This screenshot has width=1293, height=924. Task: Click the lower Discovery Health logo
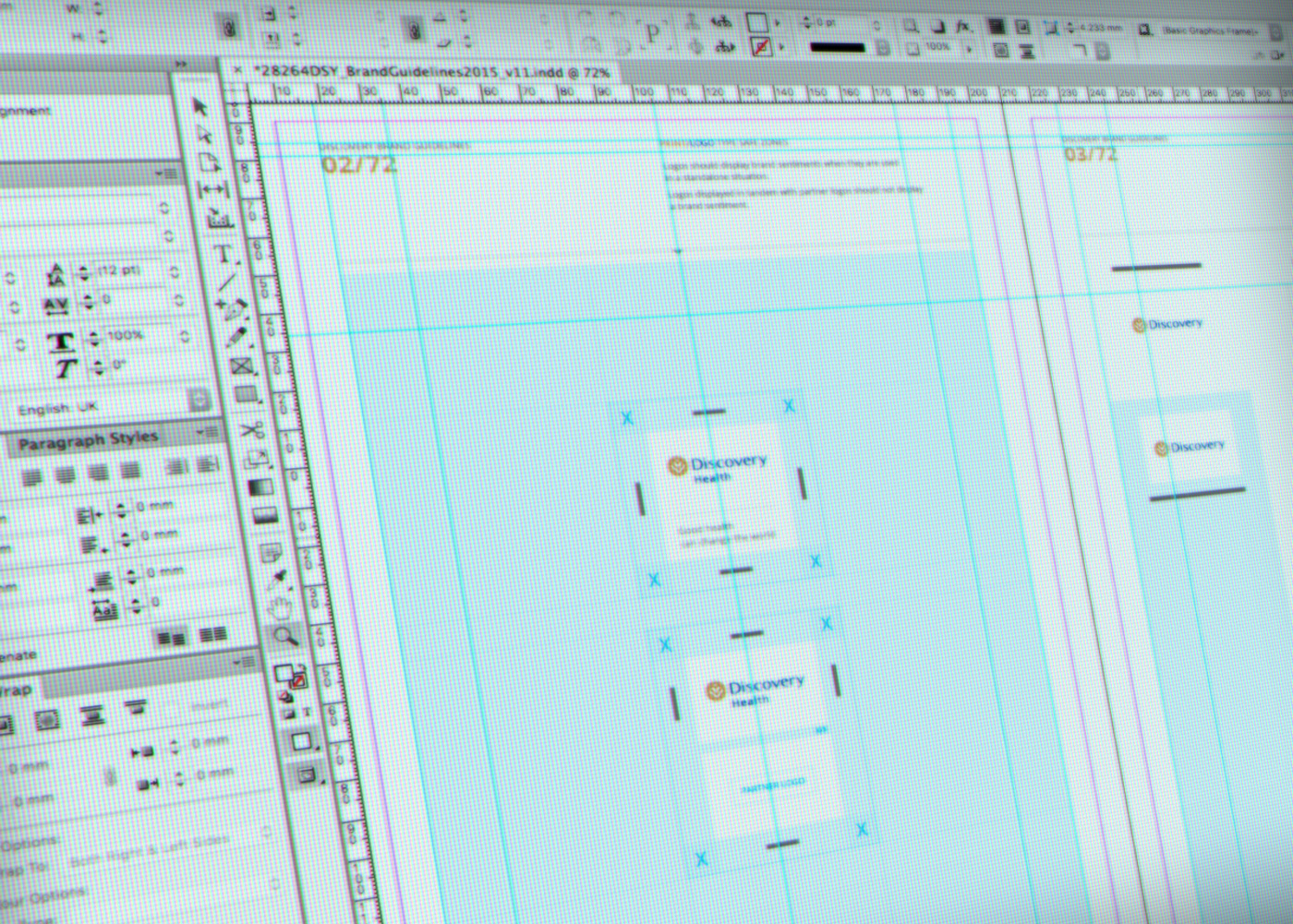(x=755, y=690)
